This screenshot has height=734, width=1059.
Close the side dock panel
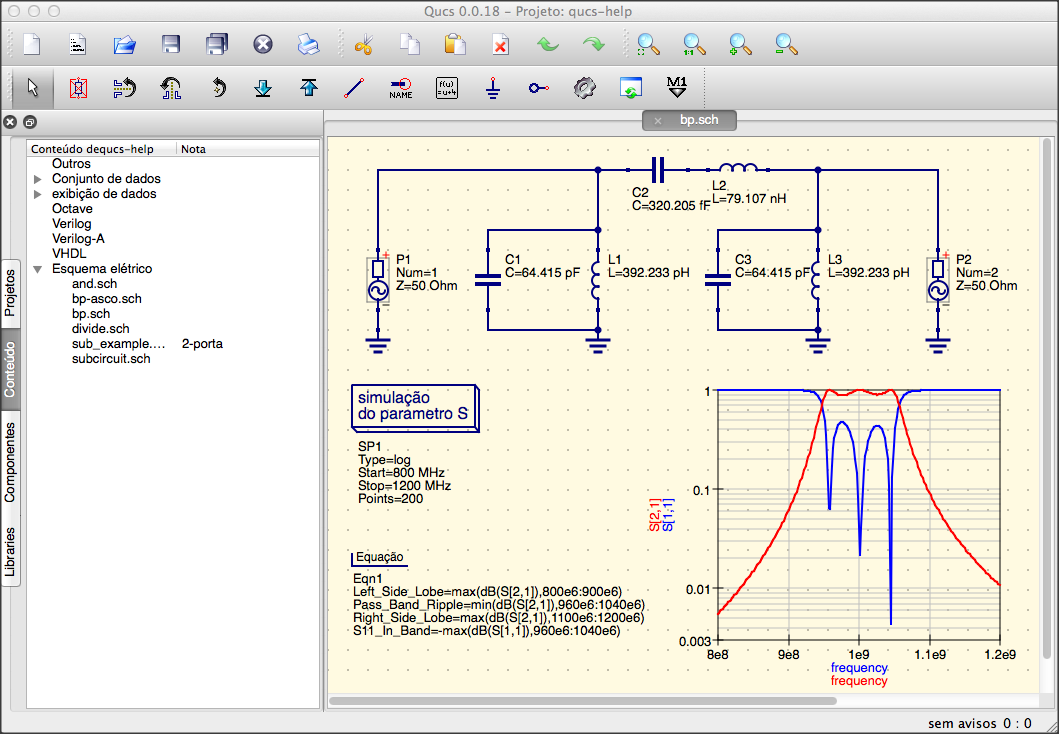click(x=9, y=122)
